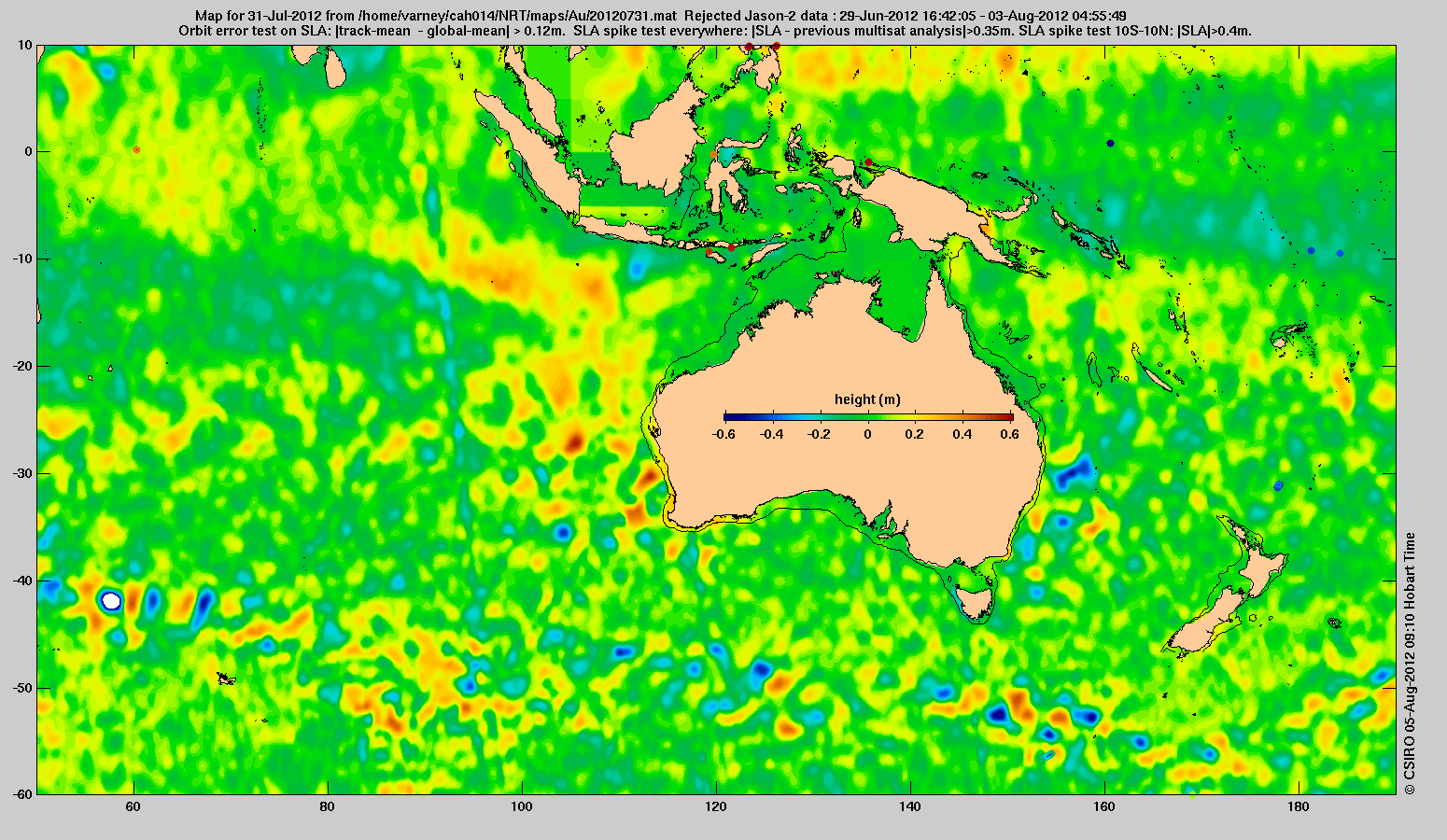The width and height of the screenshot is (1447, 840).
Task: Click the -0.6 colorbar tick label
Action: (x=723, y=434)
